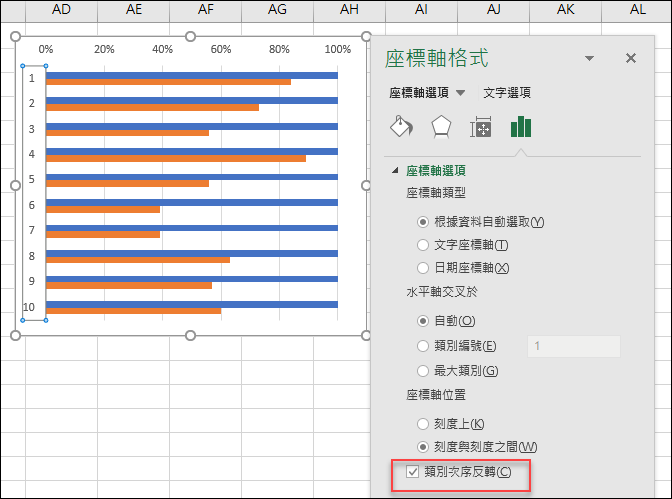Click category label 5 on vertical axis

[32, 179]
